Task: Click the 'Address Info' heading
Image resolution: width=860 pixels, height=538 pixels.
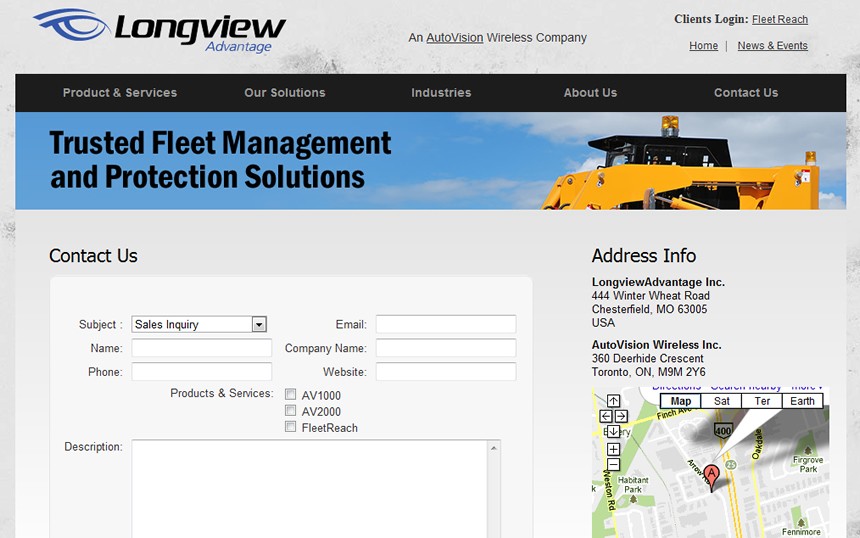Action: coord(644,256)
